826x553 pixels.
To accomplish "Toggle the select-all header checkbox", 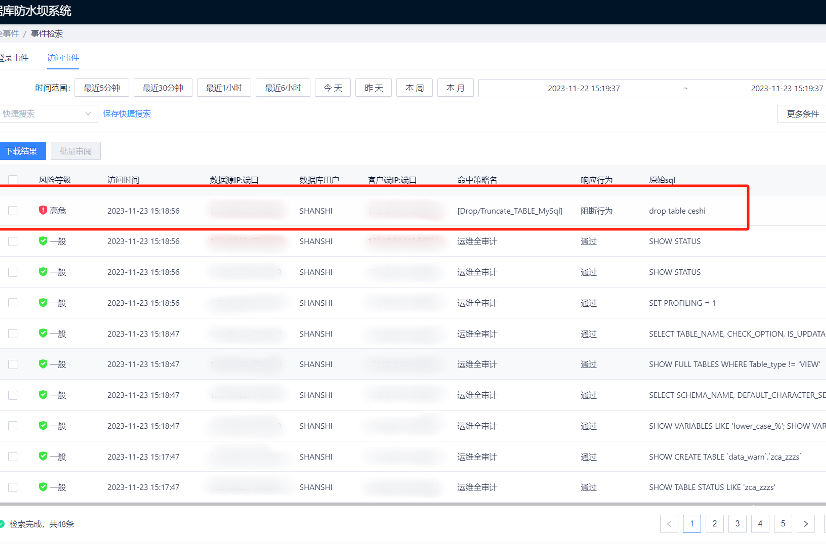I will (x=13, y=180).
